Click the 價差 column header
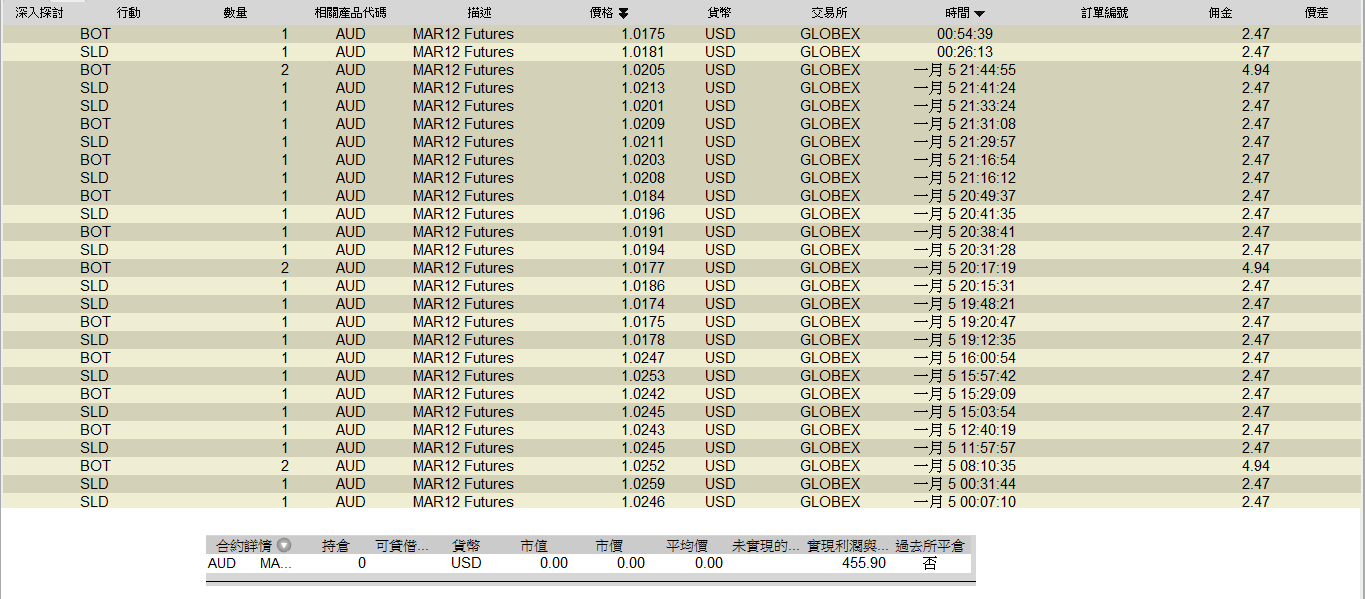This screenshot has height=599, width=1365. click(1316, 13)
